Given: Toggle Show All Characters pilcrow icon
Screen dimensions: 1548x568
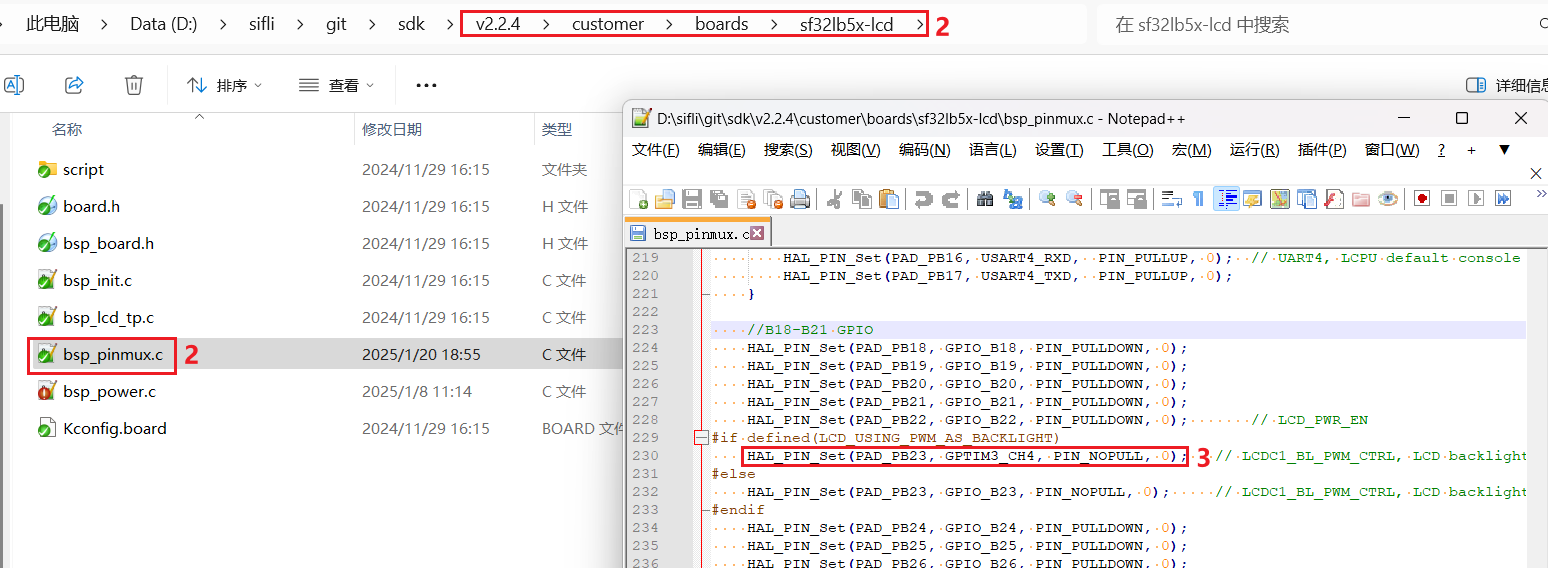Looking at the screenshot, I should 1198,199.
